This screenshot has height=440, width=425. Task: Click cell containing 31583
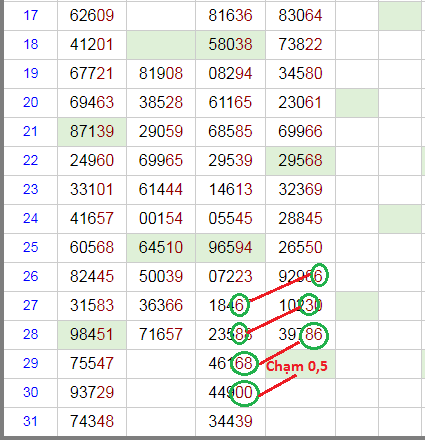(92, 305)
